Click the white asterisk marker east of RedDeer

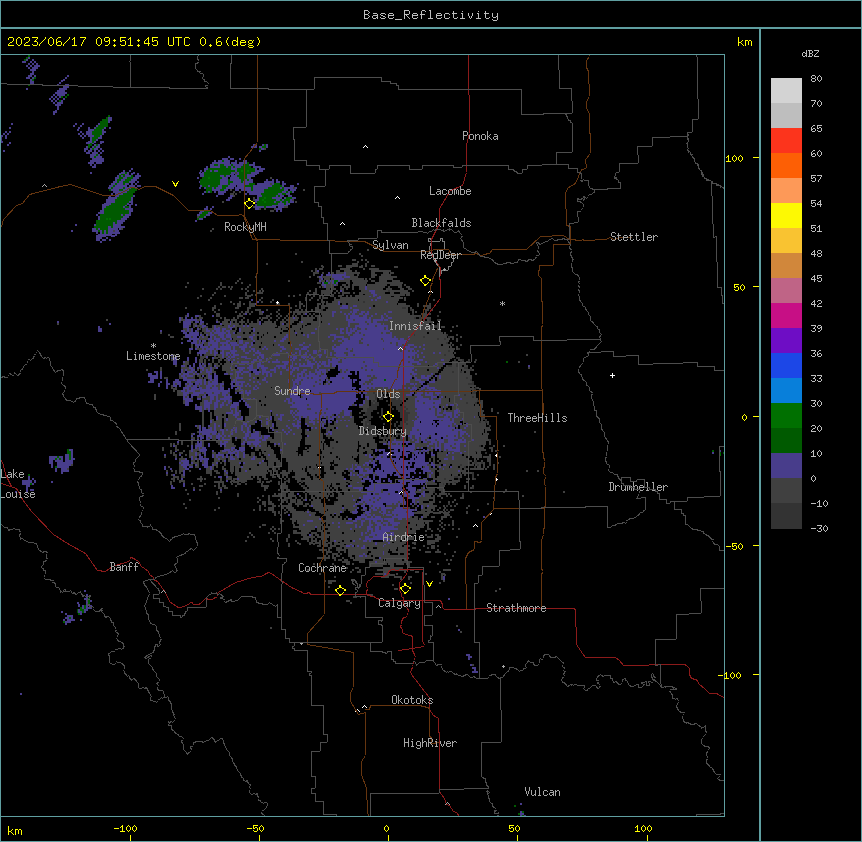(x=502, y=303)
